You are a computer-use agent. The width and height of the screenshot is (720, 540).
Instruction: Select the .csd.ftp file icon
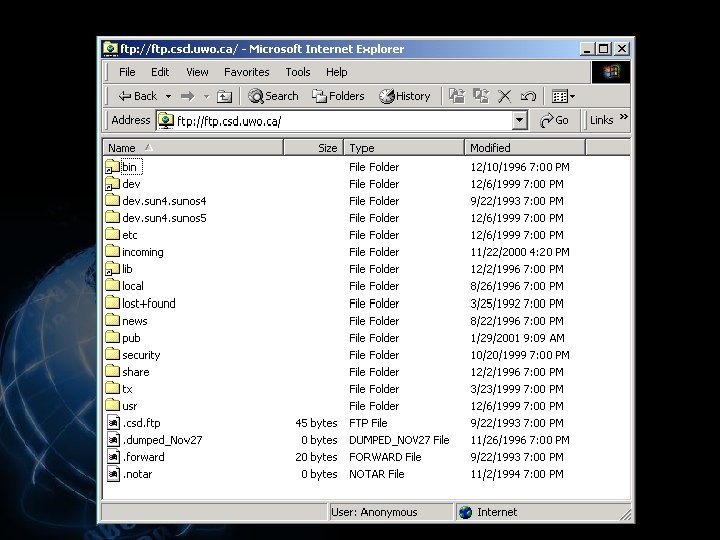click(x=113, y=422)
